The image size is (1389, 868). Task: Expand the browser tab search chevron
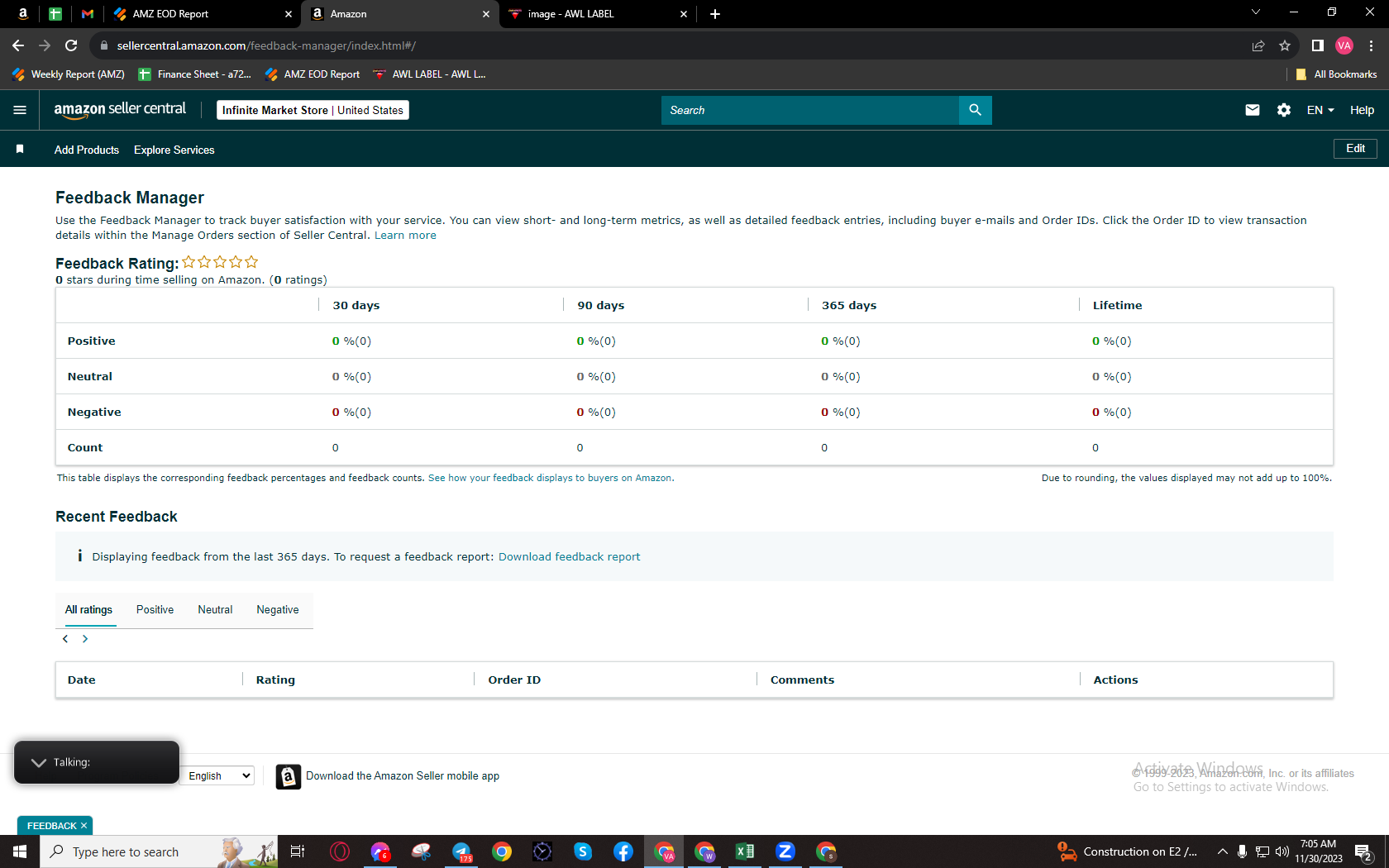coord(1255,12)
